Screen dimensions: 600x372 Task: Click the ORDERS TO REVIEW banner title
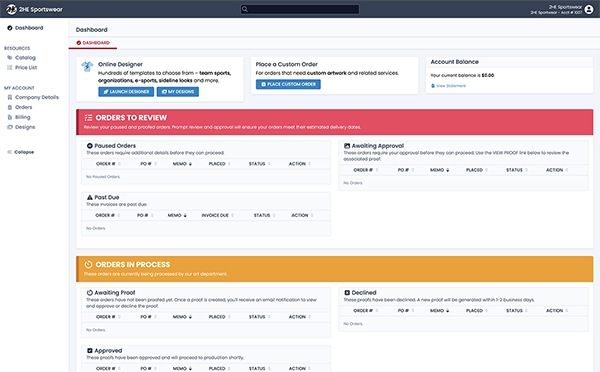[131, 118]
